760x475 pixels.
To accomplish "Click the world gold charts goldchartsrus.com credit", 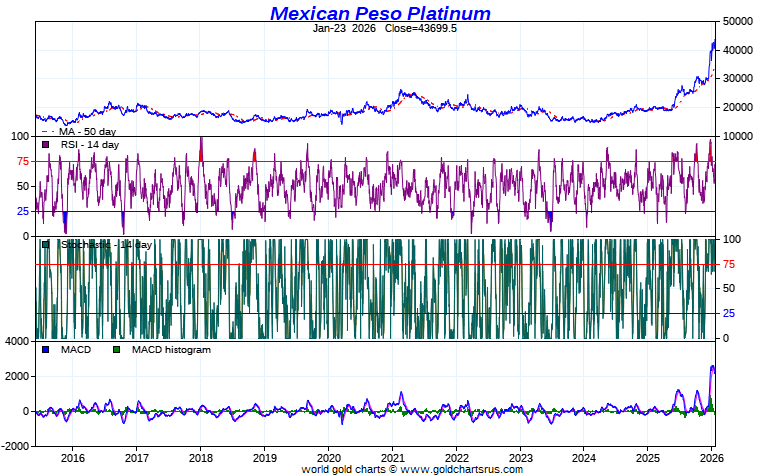I will click(412, 469).
